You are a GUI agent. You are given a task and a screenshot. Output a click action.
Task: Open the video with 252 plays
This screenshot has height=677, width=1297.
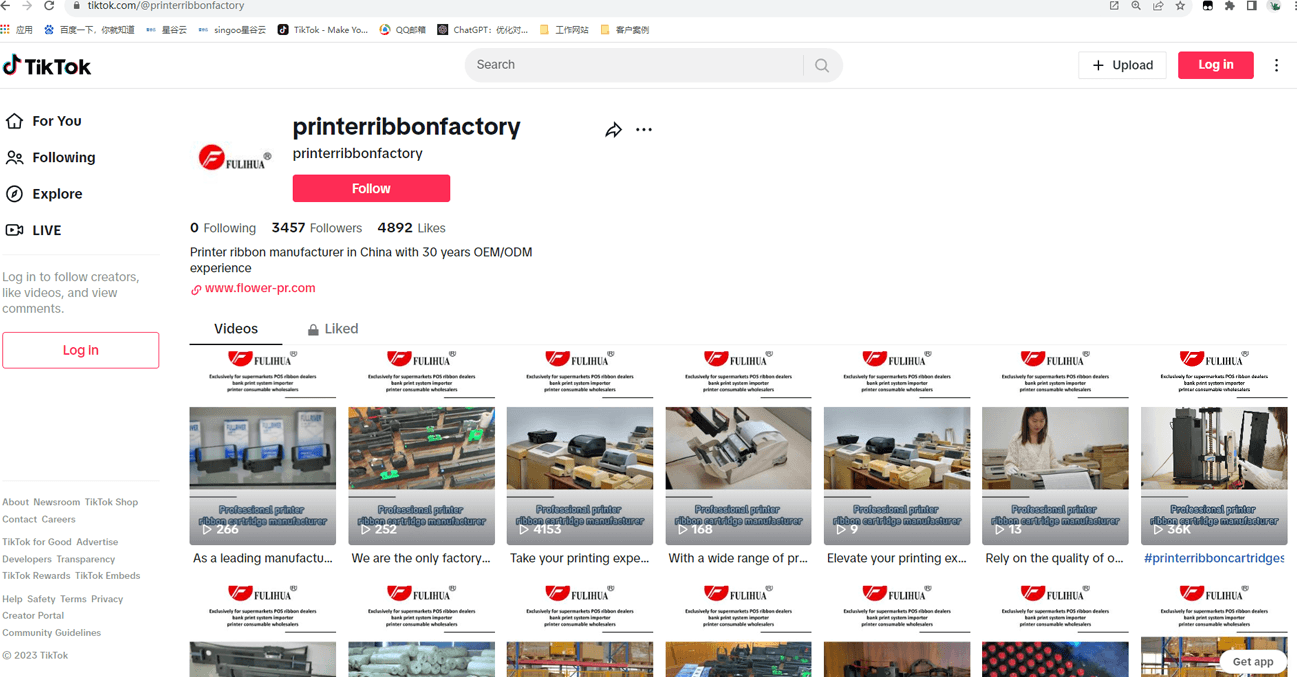click(x=421, y=445)
